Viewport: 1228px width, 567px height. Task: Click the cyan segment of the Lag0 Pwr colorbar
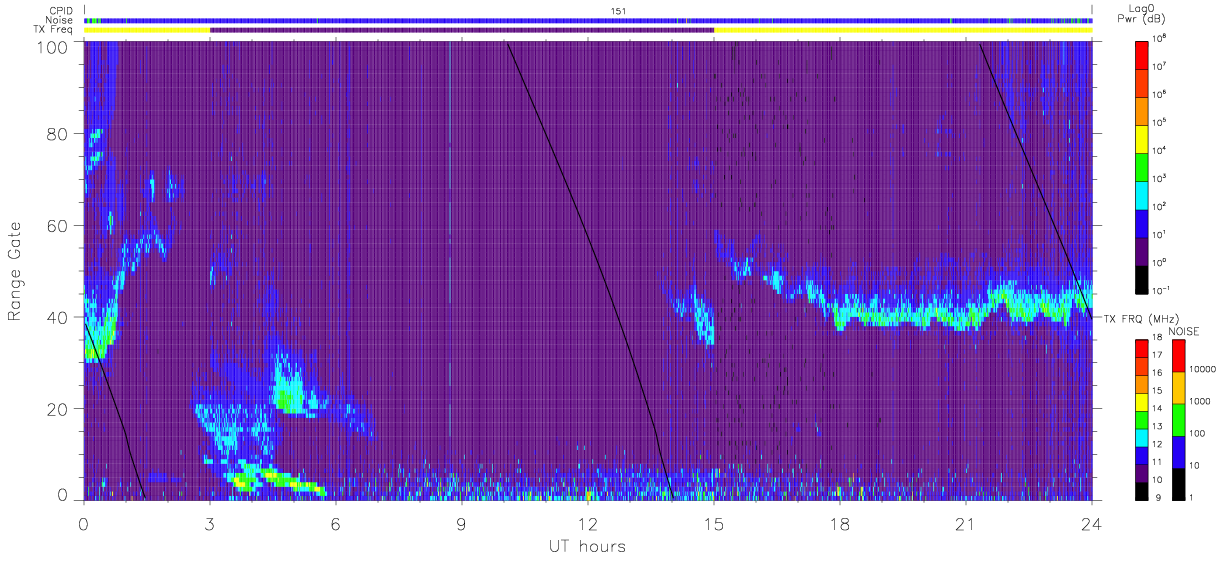pyautogui.click(x=1142, y=194)
